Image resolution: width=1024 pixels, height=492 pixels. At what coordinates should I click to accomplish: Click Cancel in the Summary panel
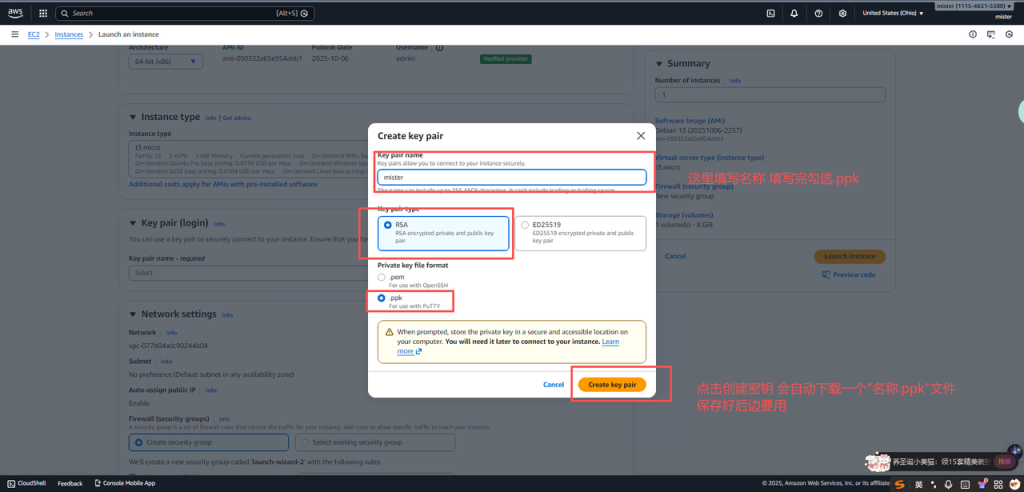tap(675, 256)
